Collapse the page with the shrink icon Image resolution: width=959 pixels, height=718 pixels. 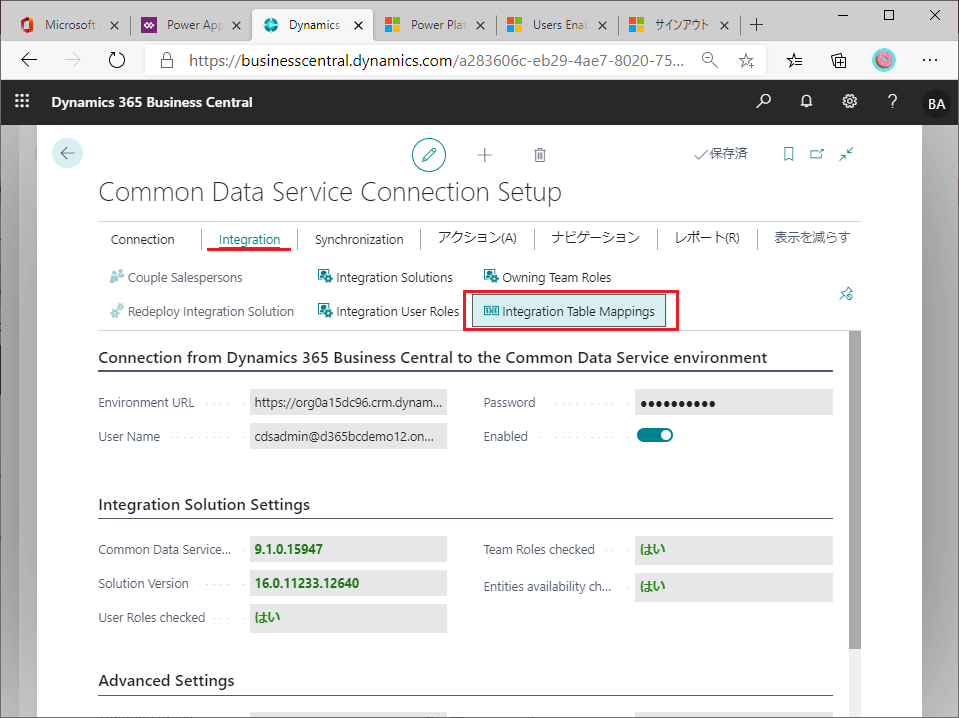[846, 154]
